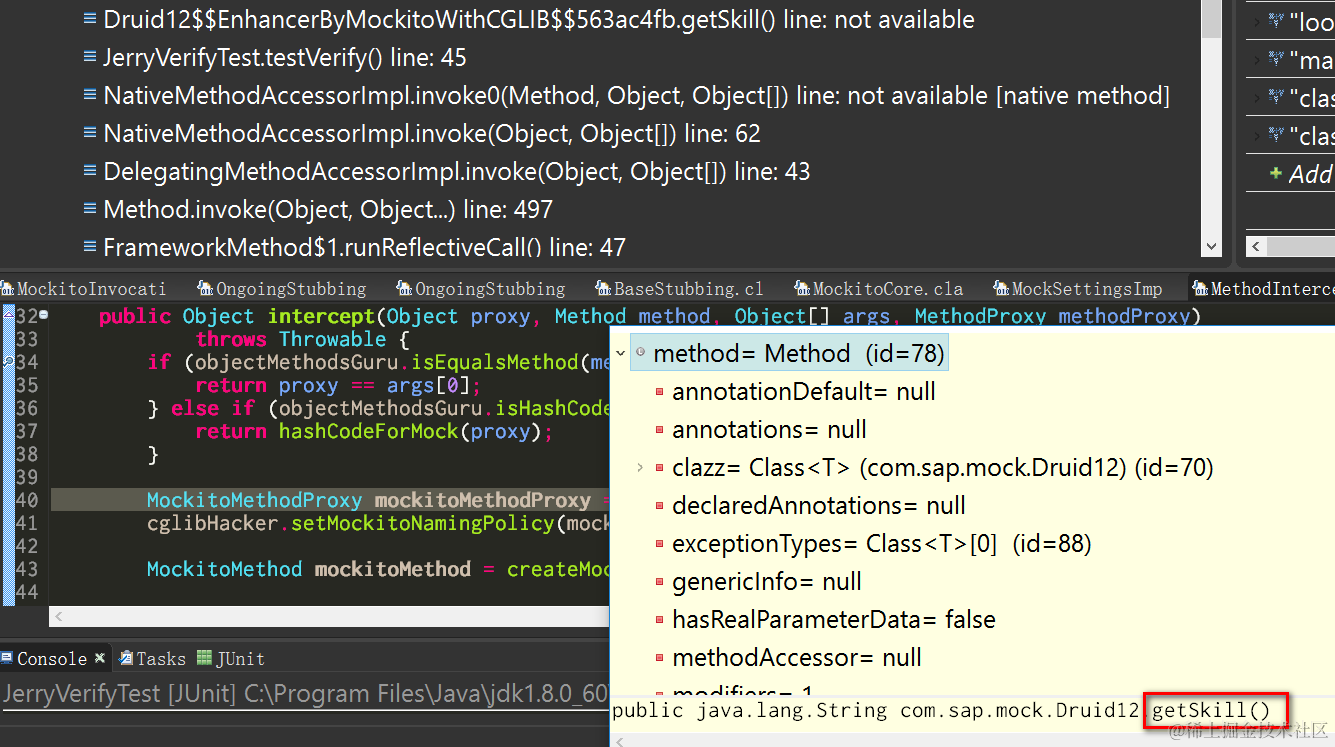The width and height of the screenshot is (1335, 747).
Task: Click the left arrow of popup detail scrollbar
Action: (619, 740)
